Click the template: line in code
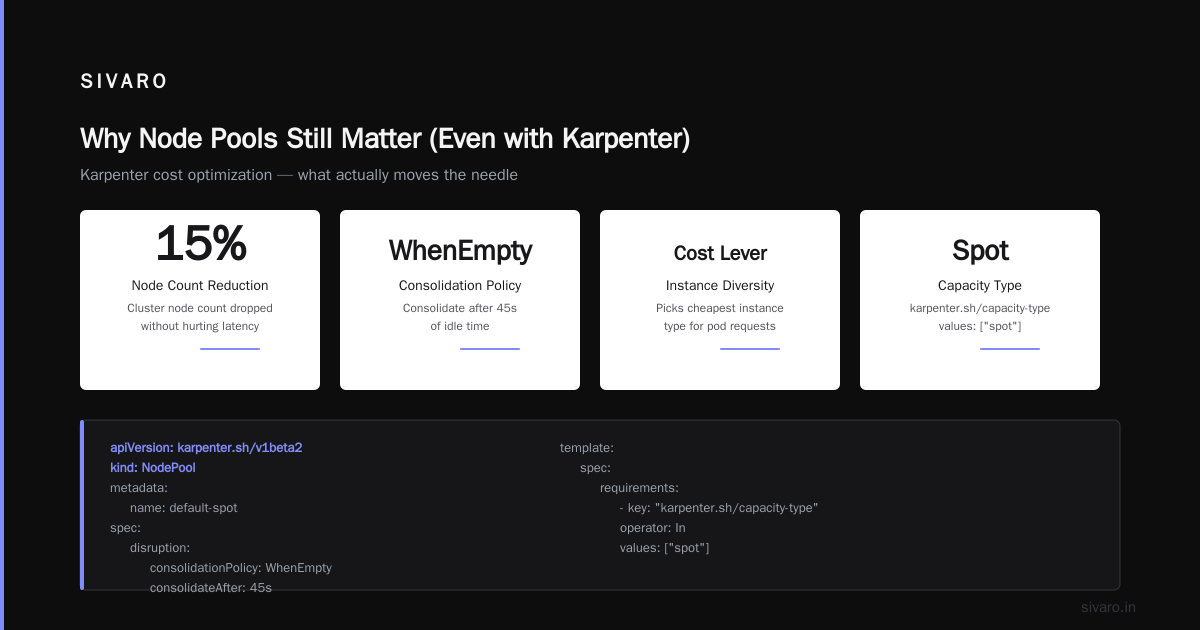1200x630 pixels. coord(587,448)
